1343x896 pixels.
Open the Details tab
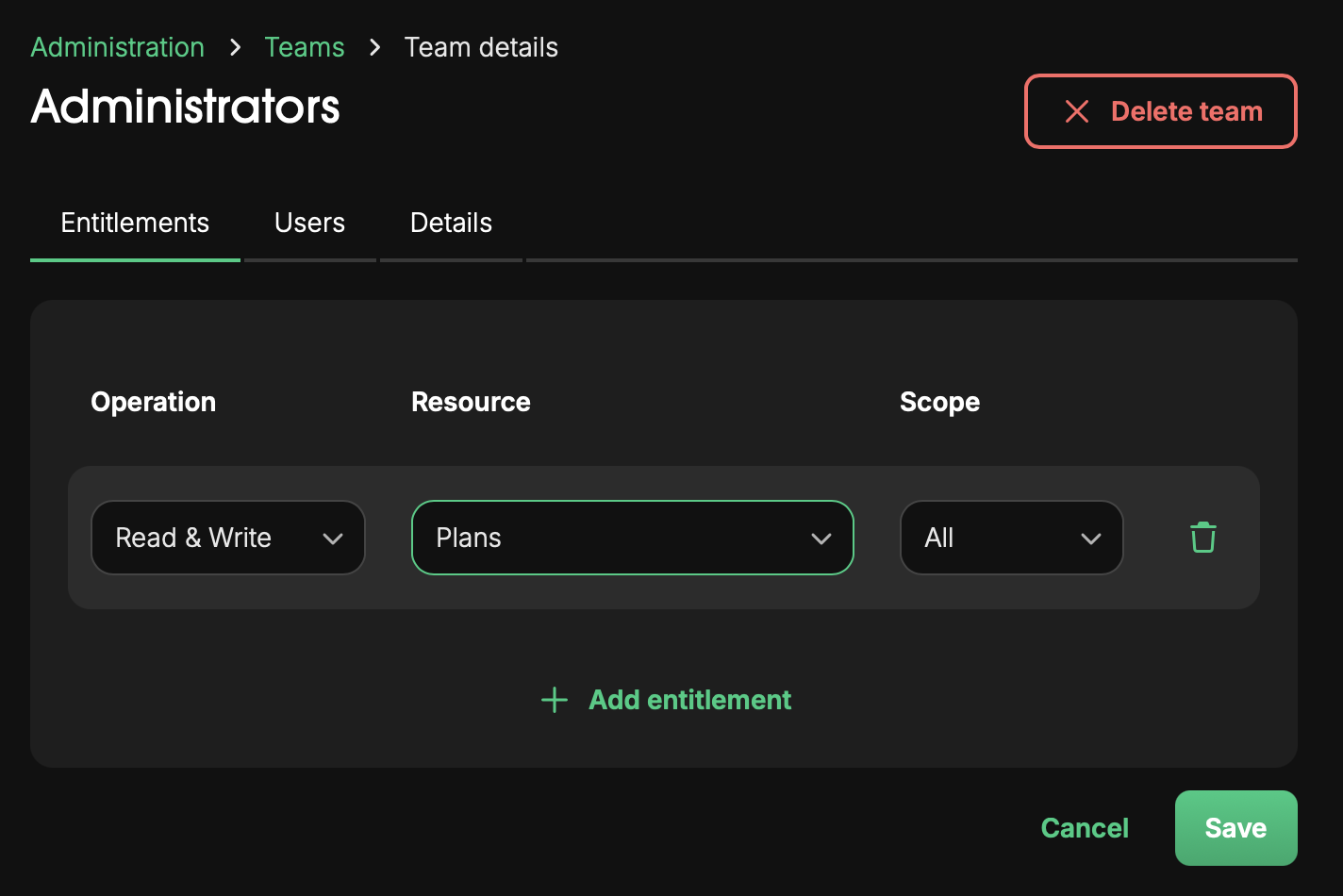(451, 223)
